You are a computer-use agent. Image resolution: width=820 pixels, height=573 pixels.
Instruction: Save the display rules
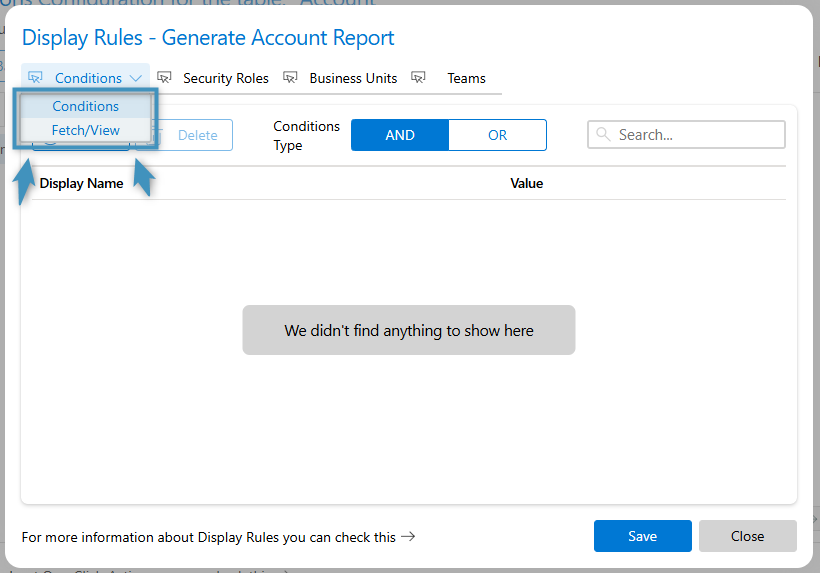[x=642, y=536]
